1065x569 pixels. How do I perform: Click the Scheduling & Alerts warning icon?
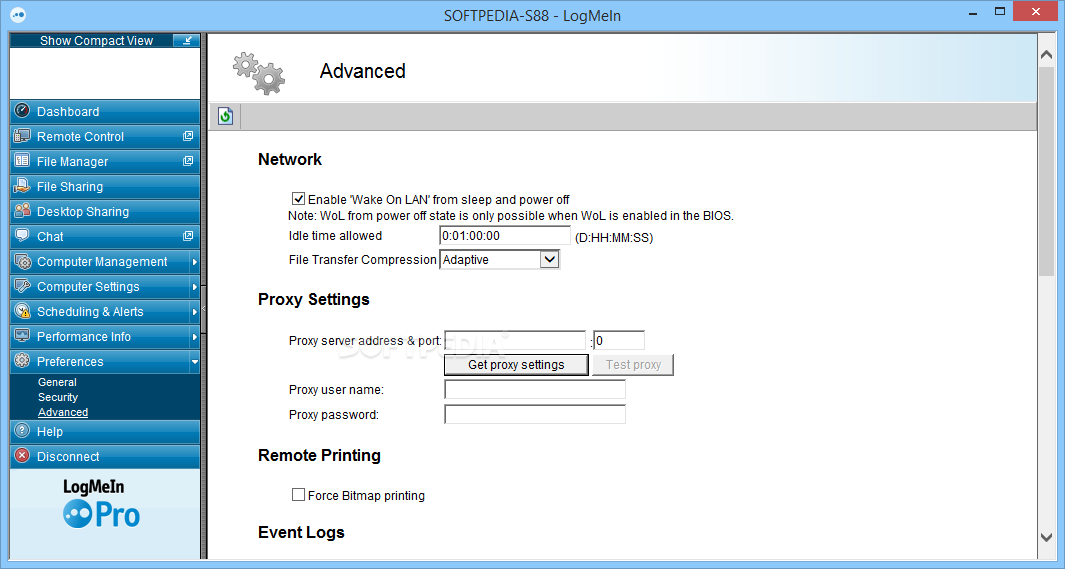click(22, 311)
